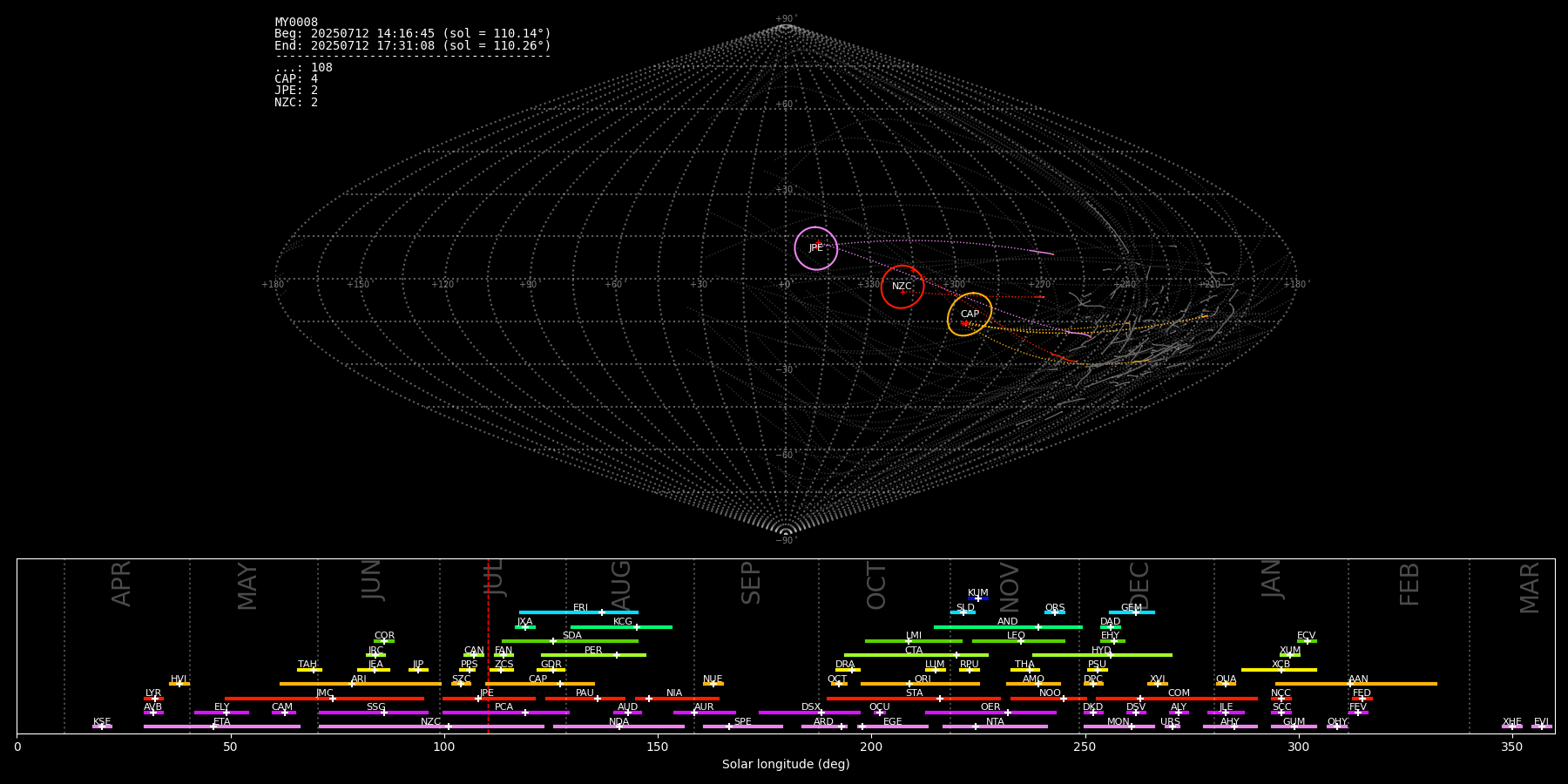Click the KCG shower label in timeline
1568x784 pixels.
[x=623, y=622]
